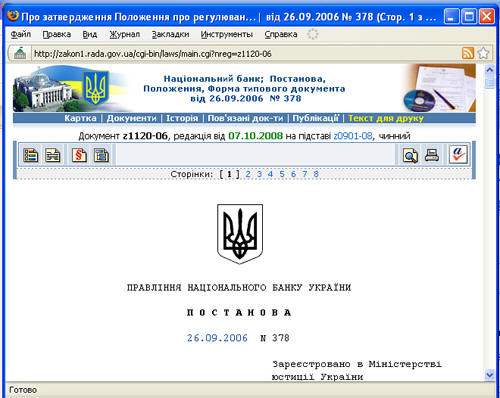Click the document structure list icon
Viewport: 500px width, 398px height.
31,155
